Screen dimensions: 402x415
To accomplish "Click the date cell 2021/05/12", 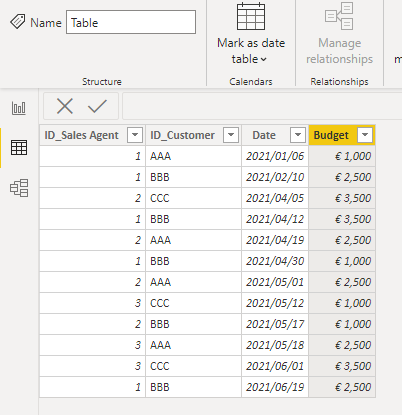I will [275, 303].
